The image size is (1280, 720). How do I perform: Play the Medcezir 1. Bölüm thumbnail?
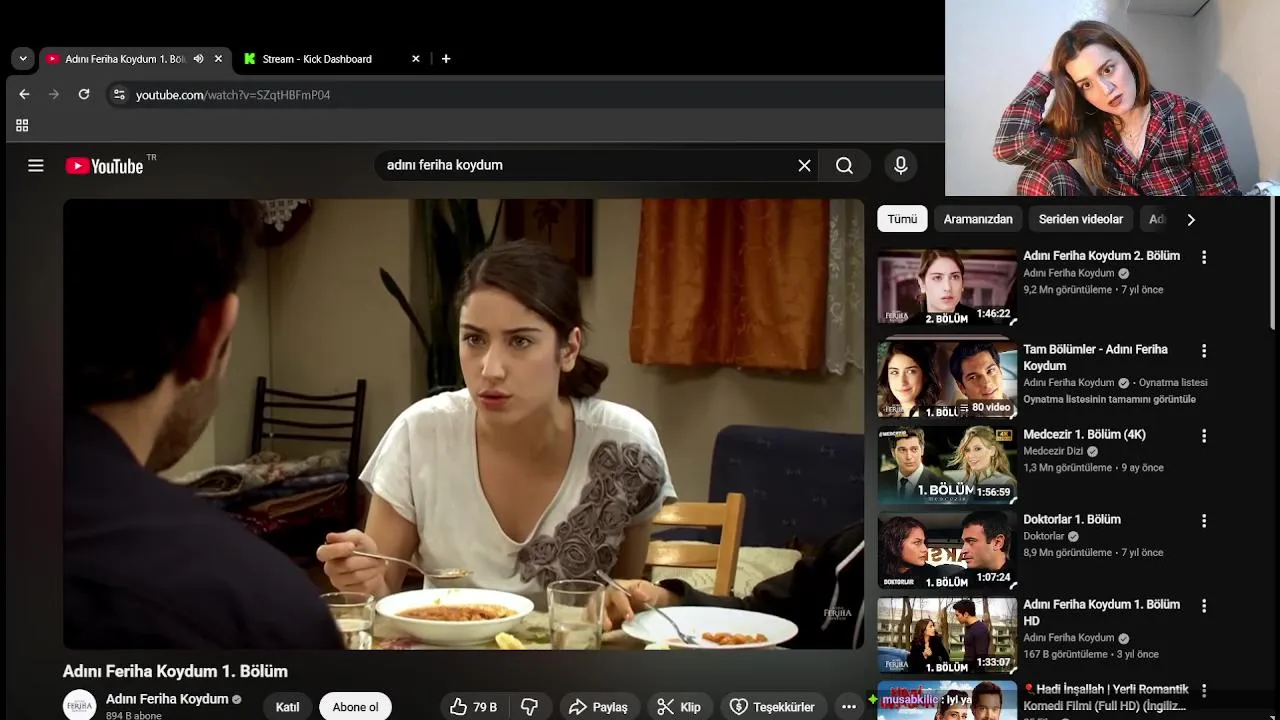pyautogui.click(x=947, y=465)
